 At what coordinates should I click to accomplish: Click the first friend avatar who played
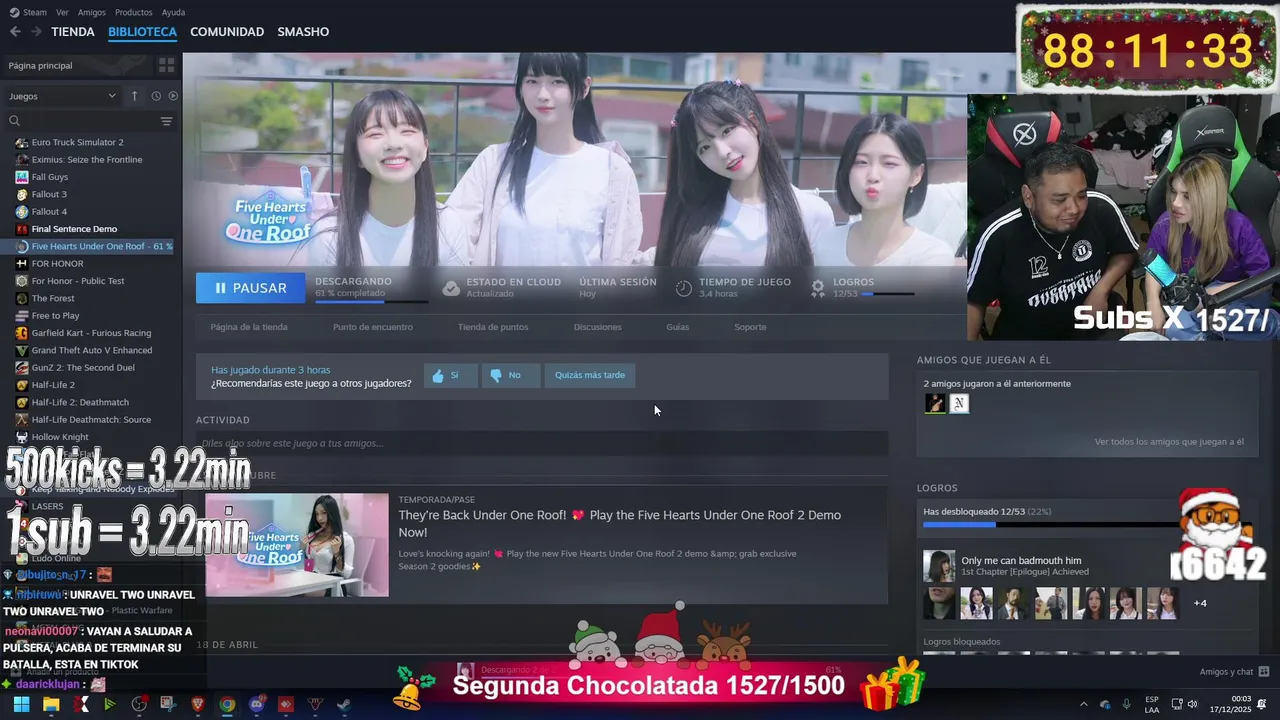pos(935,404)
